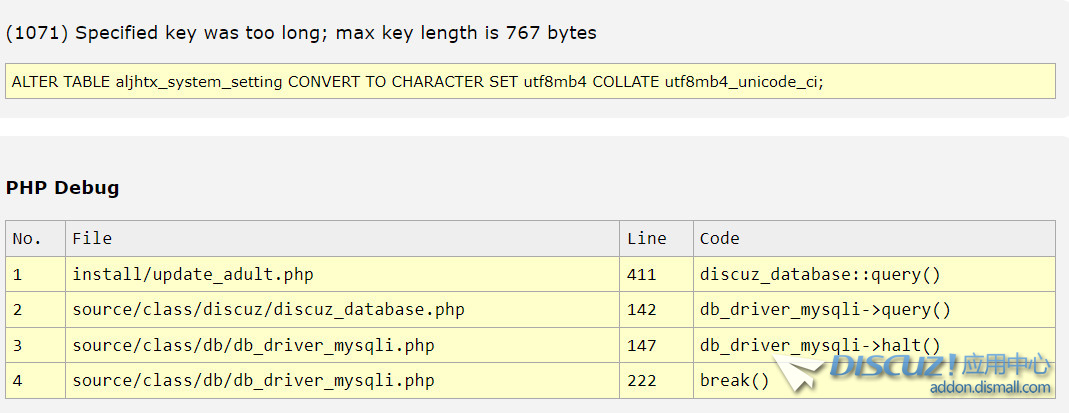
Task: Click the line number 142 cell
Action: point(642,310)
